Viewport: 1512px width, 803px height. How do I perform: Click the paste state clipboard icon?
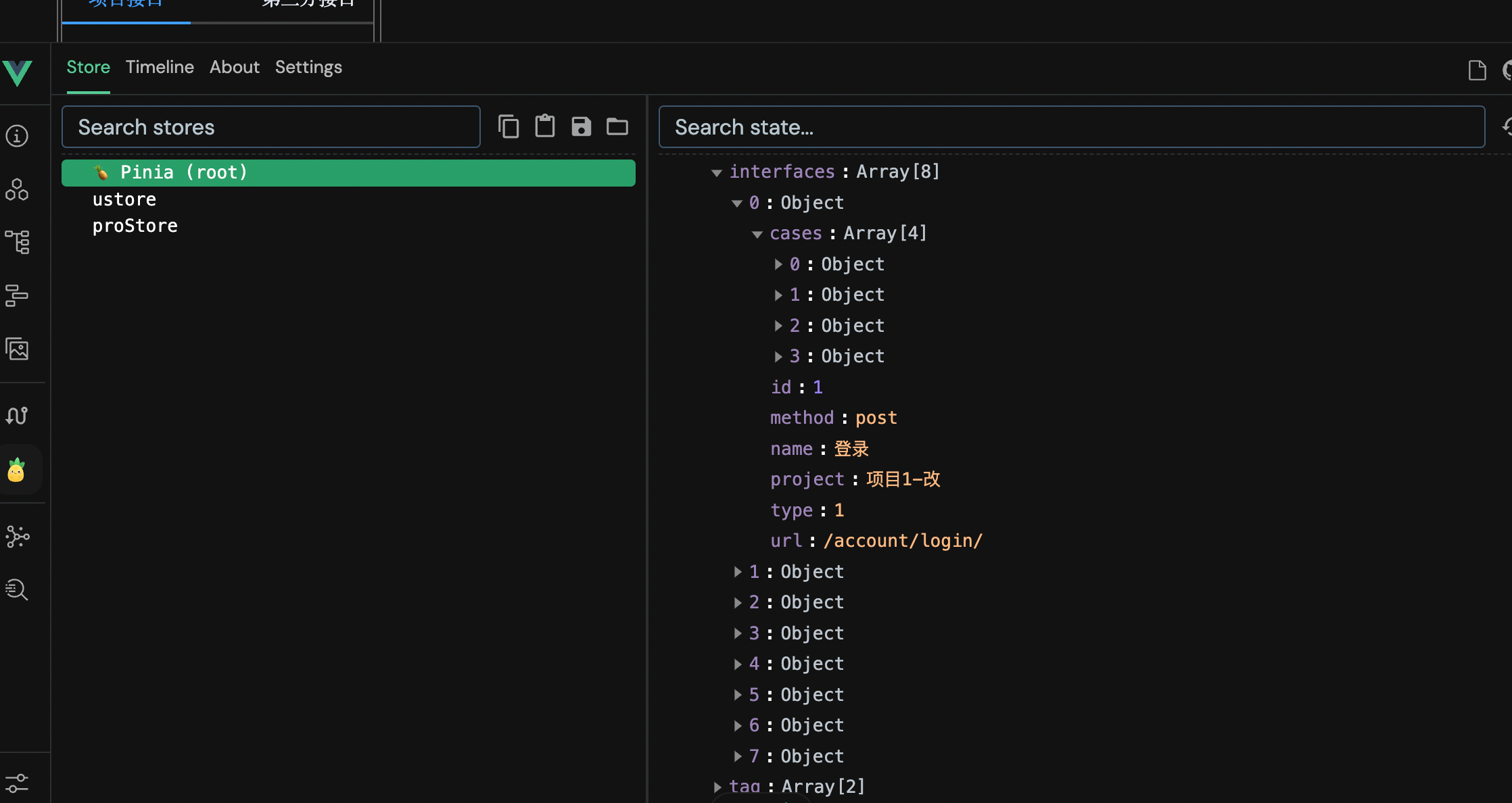(545, 126)
